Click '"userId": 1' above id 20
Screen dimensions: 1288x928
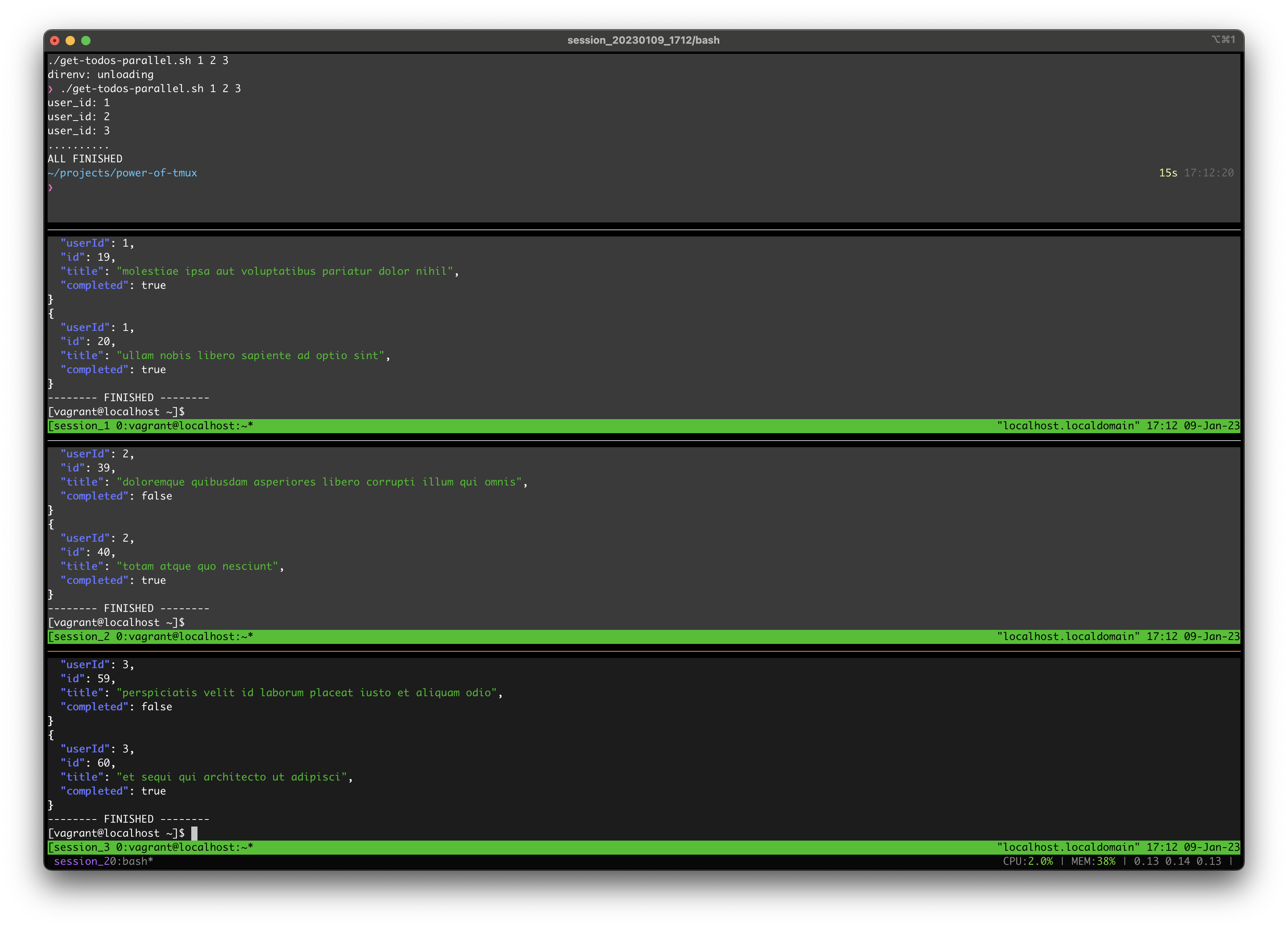[97, 328]
